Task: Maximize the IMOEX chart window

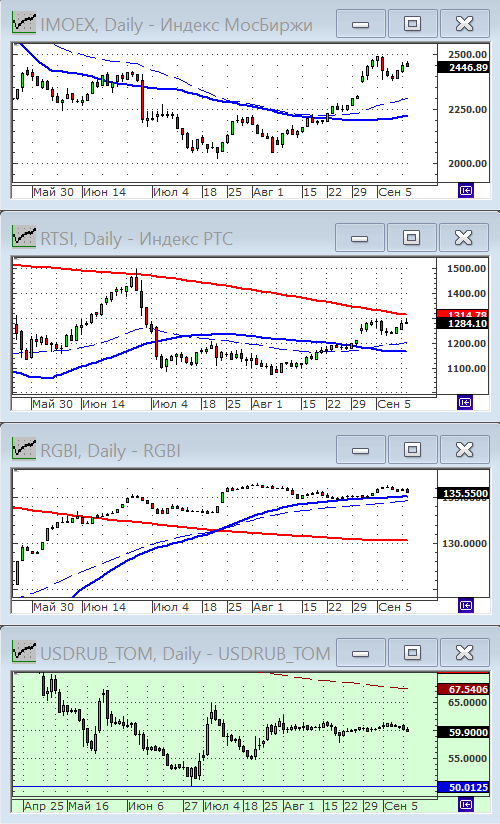Action: click(412, 24)
